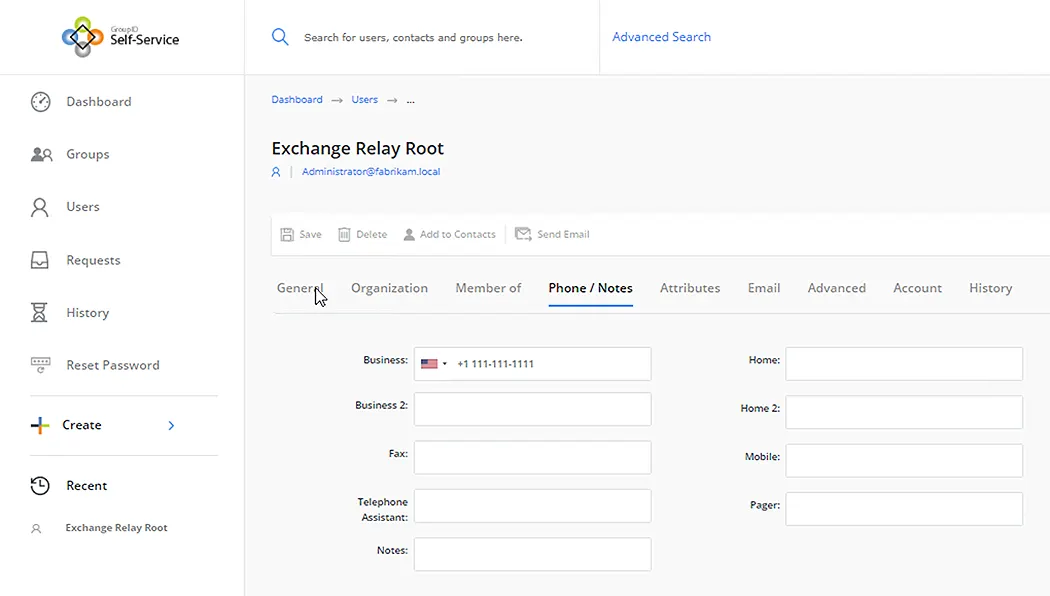Viewport: 1050px width, 596px height.
Task: Click the Groups people icon in sidebar
Action: point(42,154)
